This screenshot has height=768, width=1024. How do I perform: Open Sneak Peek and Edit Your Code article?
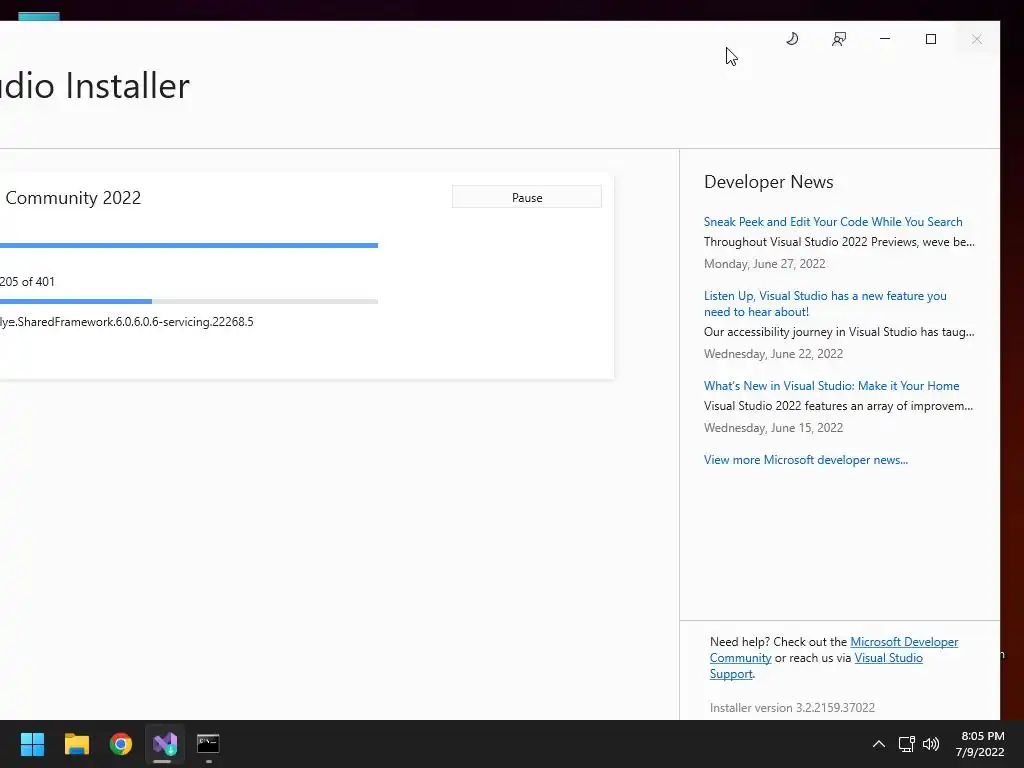coord(833,221)
